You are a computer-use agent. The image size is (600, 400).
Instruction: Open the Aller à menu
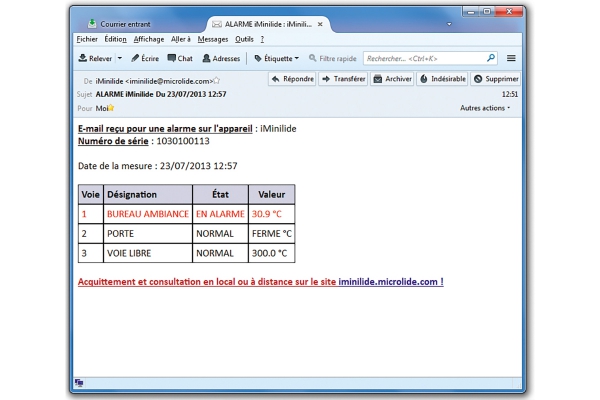(181, 39)
